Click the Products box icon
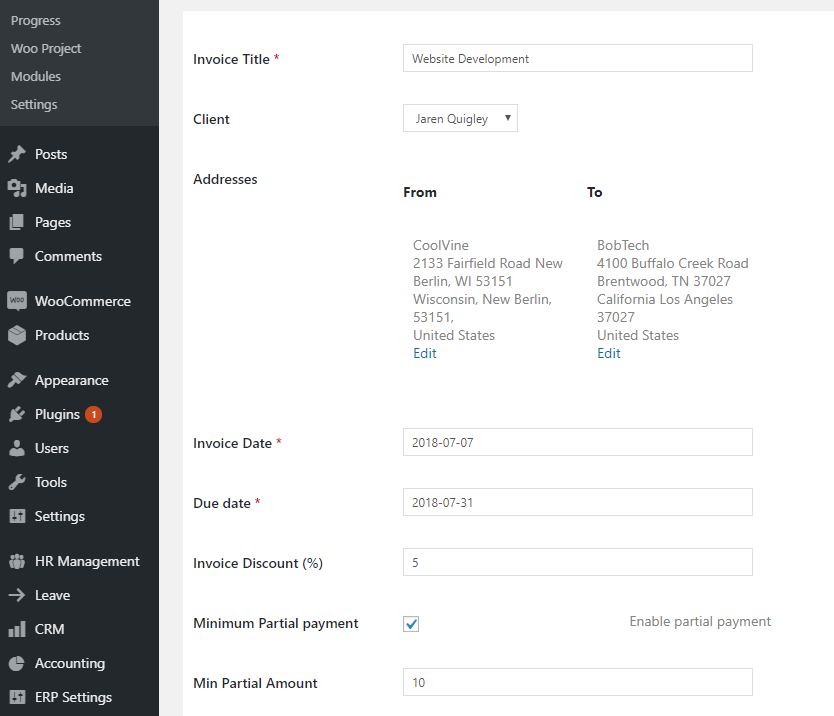The image size is (834, 716). [x=17, y=335]
